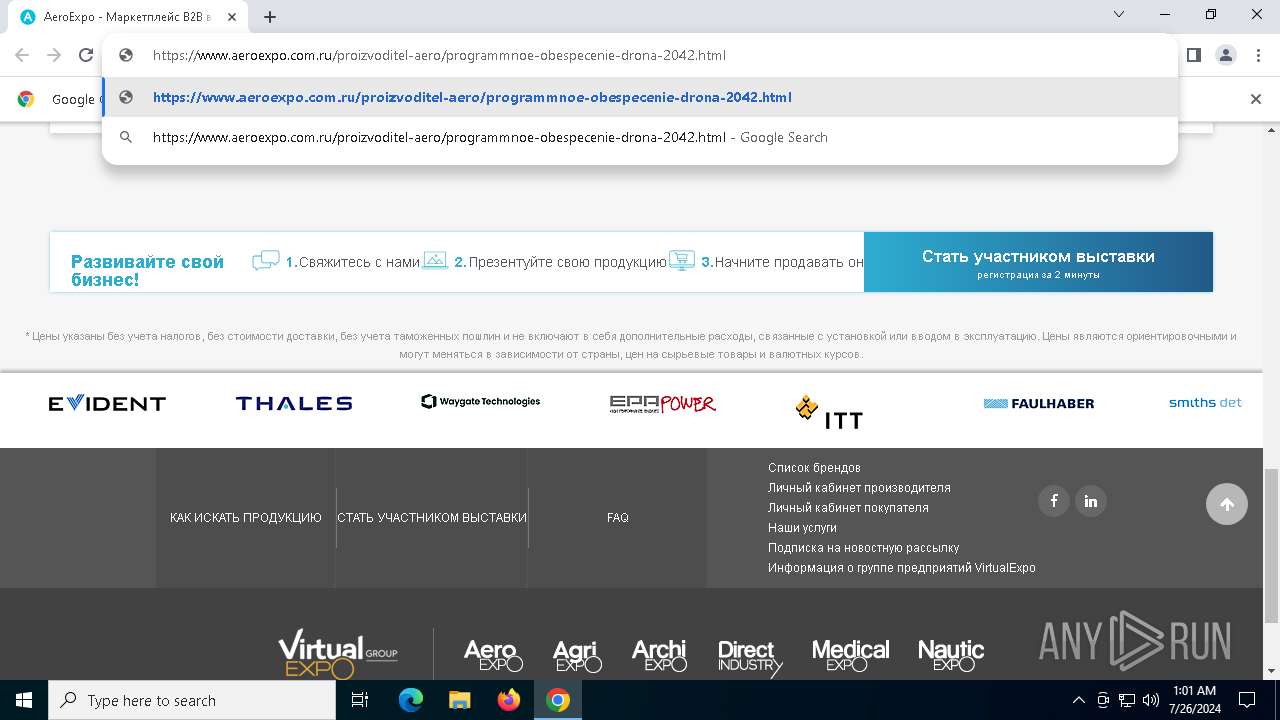
Task: Open the notification center icon
Action: pyautogui.click(x=1247, y=700)
